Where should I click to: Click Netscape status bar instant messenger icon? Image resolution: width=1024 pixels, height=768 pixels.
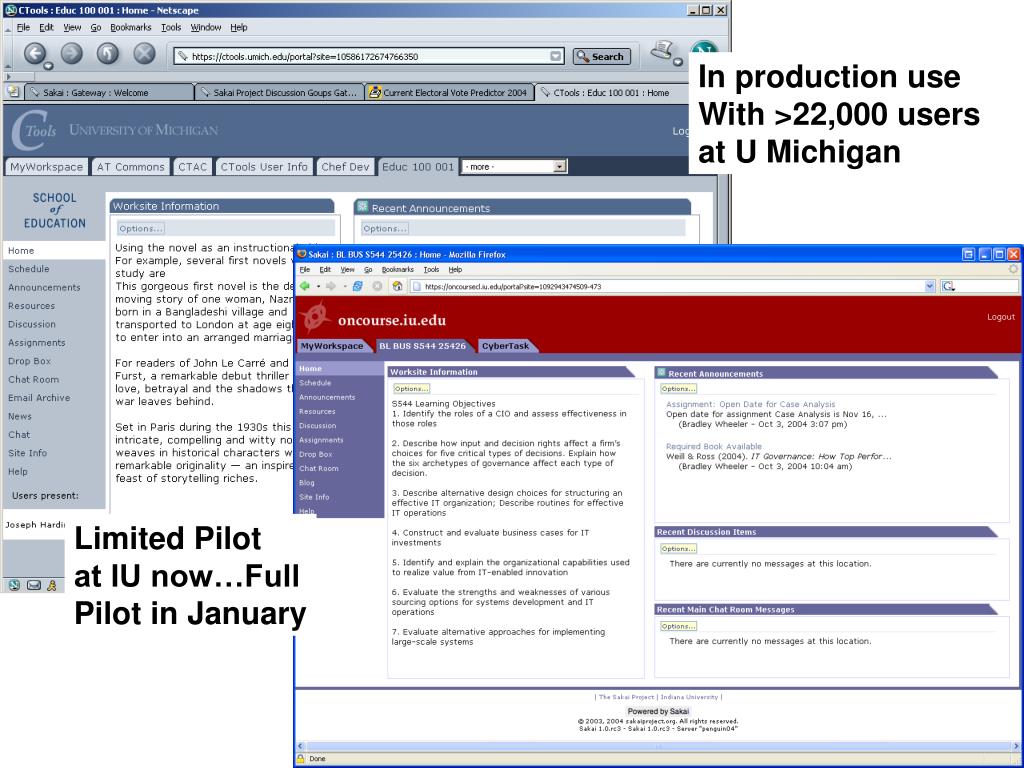[x=52, y=585]
